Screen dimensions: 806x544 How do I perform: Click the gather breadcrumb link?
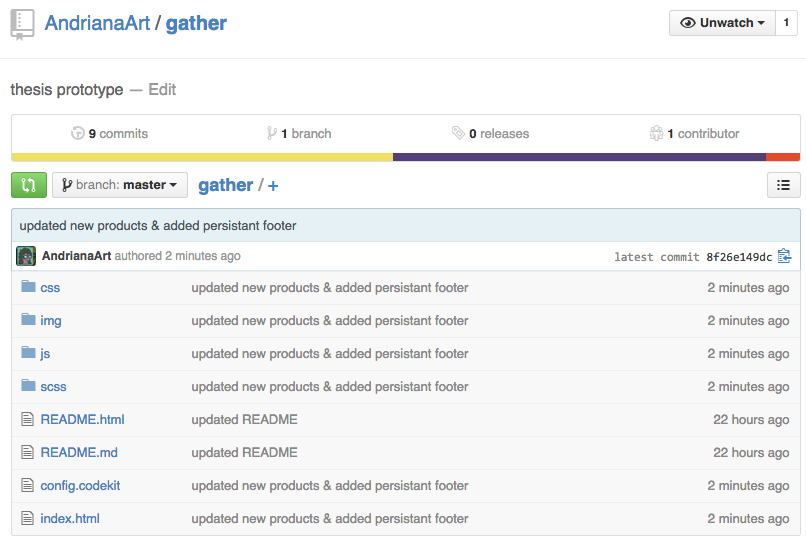point(226,185)
